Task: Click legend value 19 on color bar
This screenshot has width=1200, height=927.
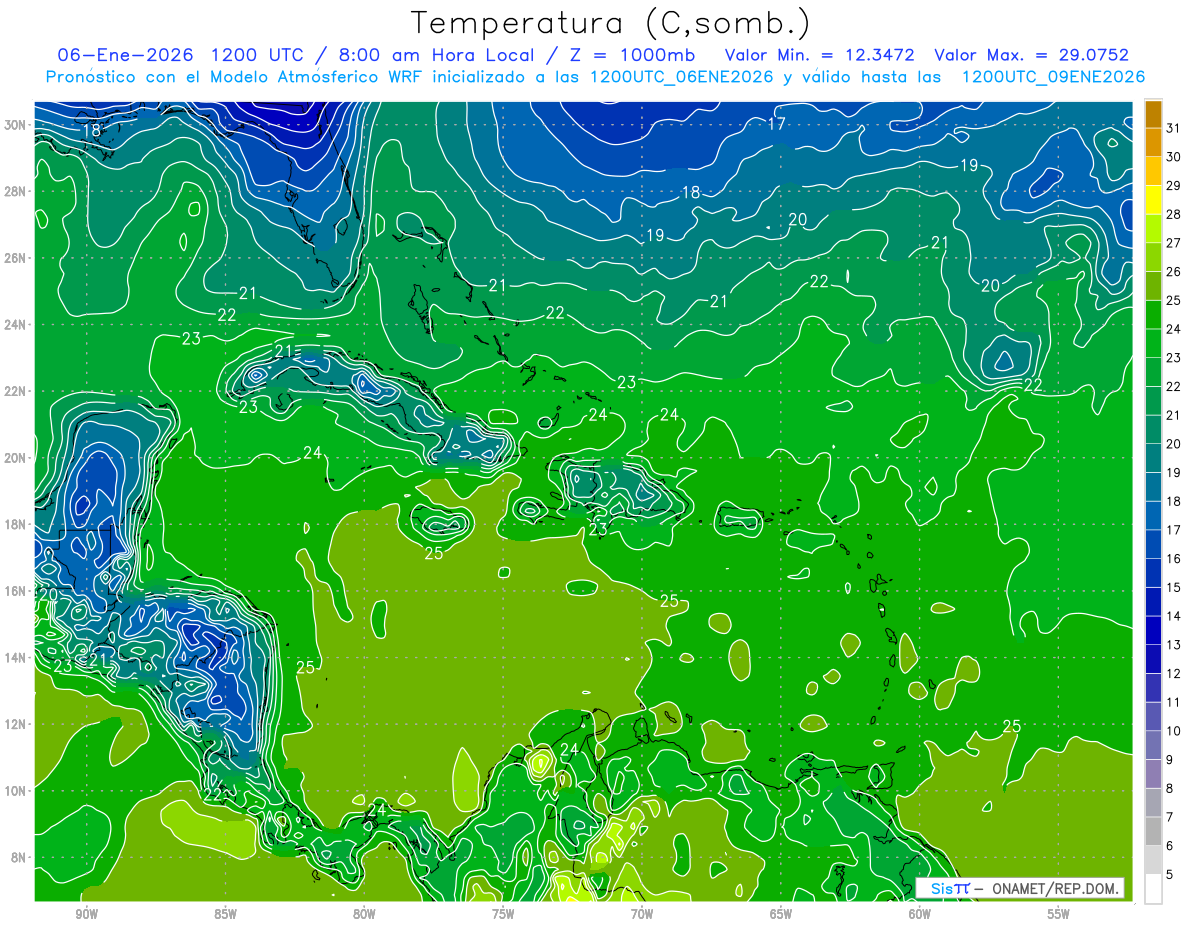Action: point(1174,472)
